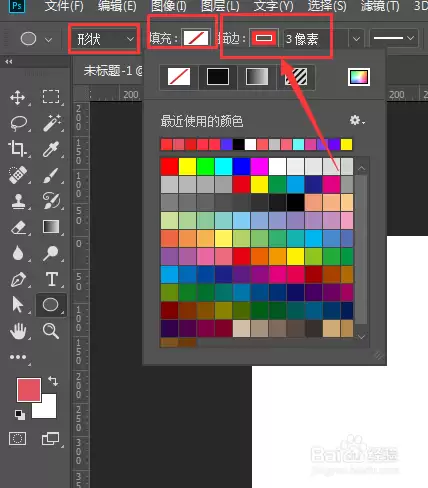428x488 pixels.
Task: Select the Path Selection tool
Action: tap(17, 305)
